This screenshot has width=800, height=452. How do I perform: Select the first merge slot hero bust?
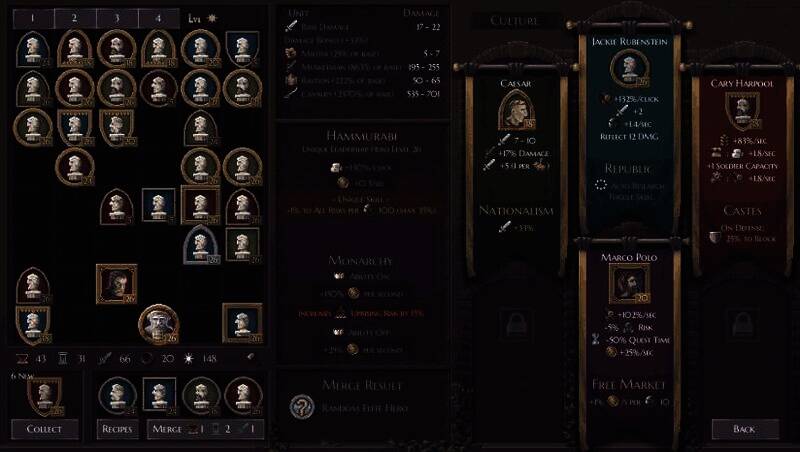coord(117,396)
